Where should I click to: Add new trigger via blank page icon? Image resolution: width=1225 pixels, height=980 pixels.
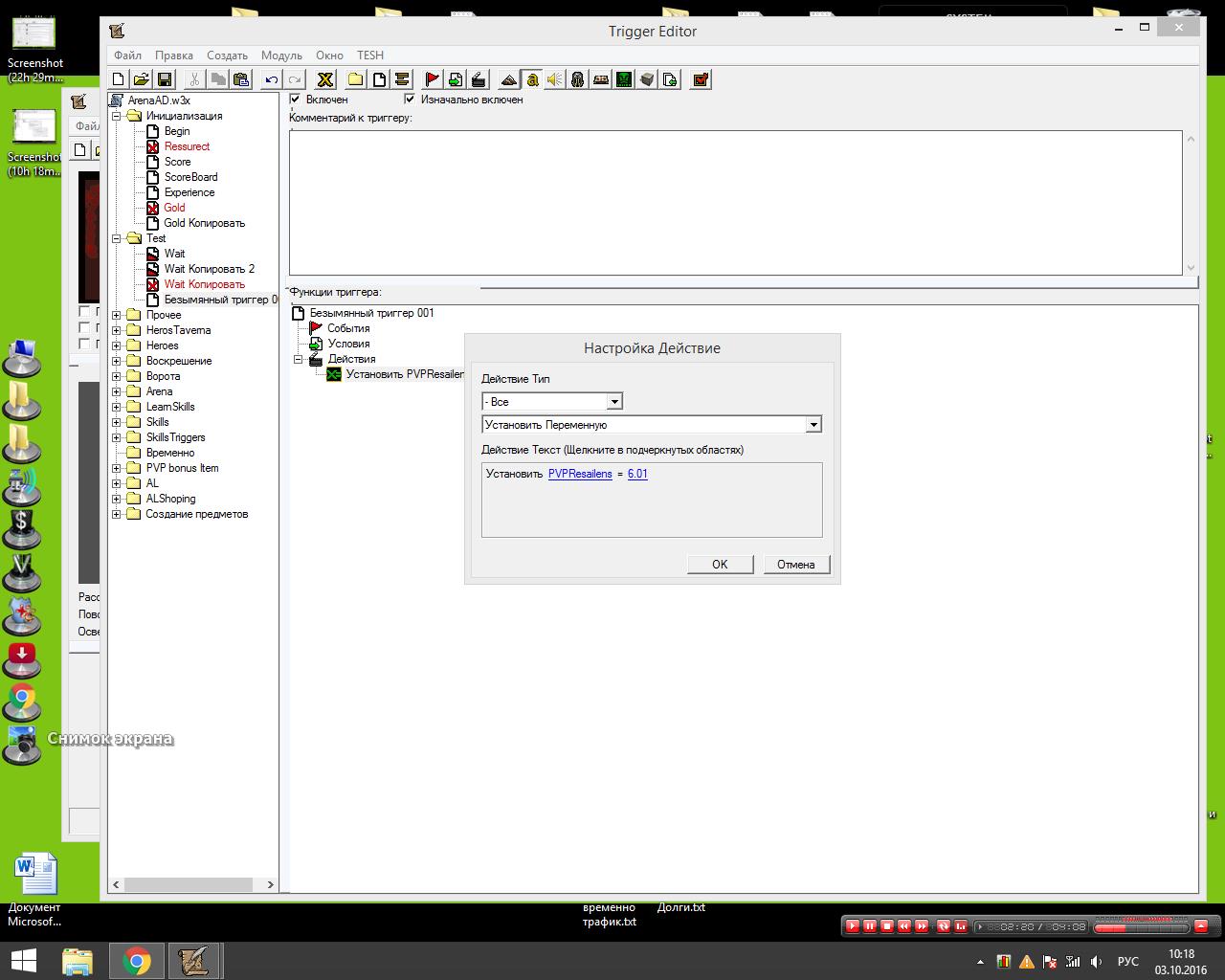tap(379, 79)
